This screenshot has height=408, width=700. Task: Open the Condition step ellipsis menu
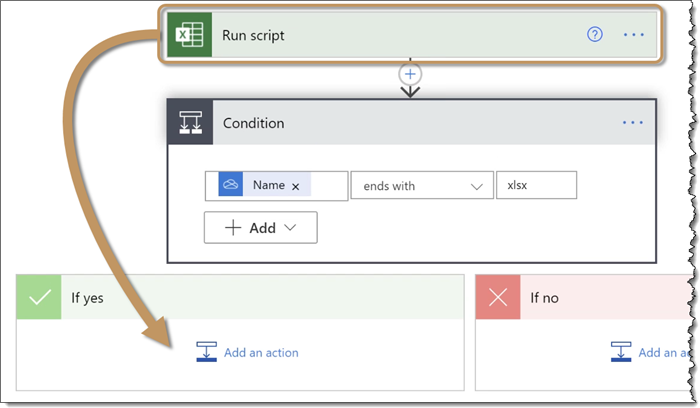632,123
